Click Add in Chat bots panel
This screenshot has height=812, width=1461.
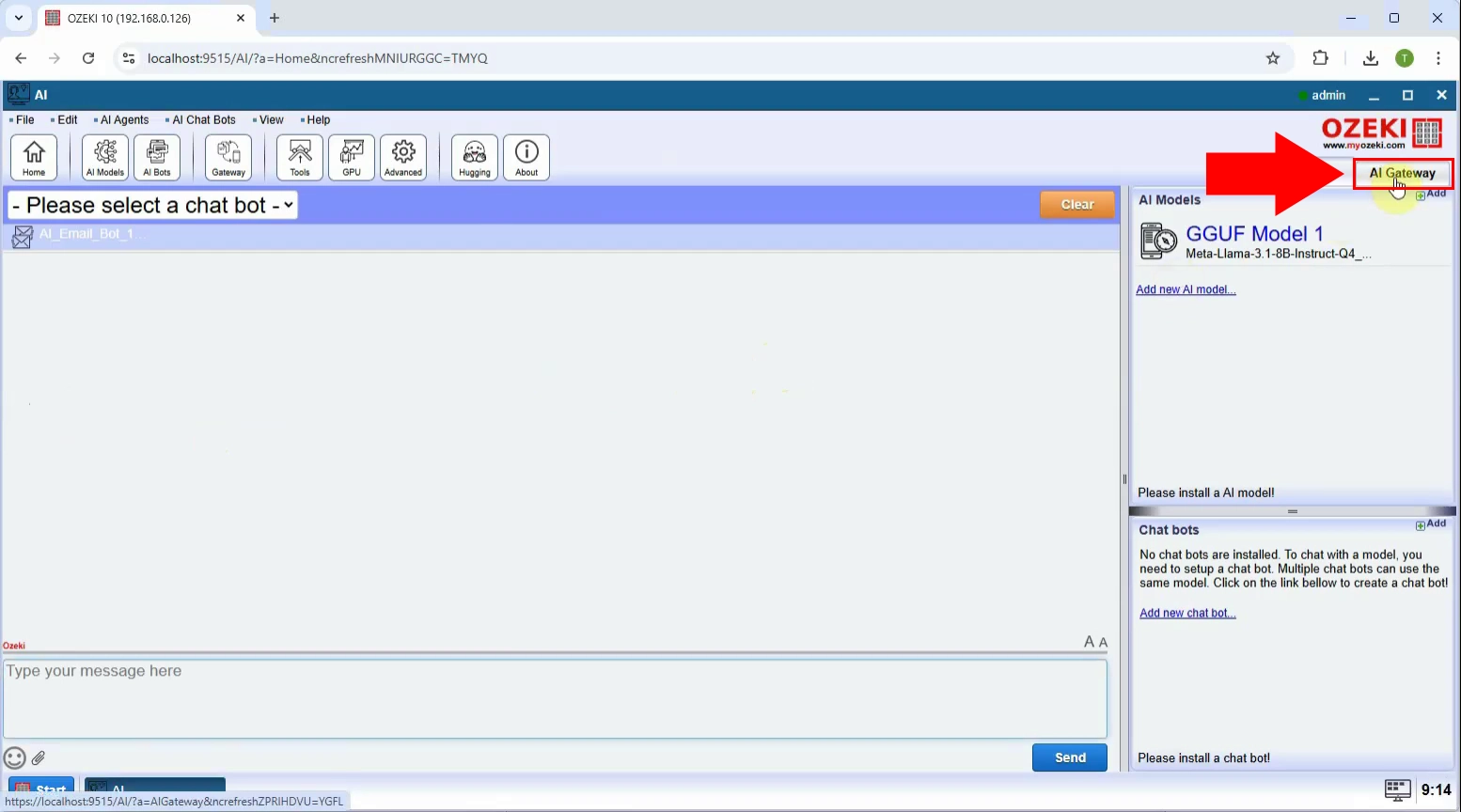pos(1431,523)
